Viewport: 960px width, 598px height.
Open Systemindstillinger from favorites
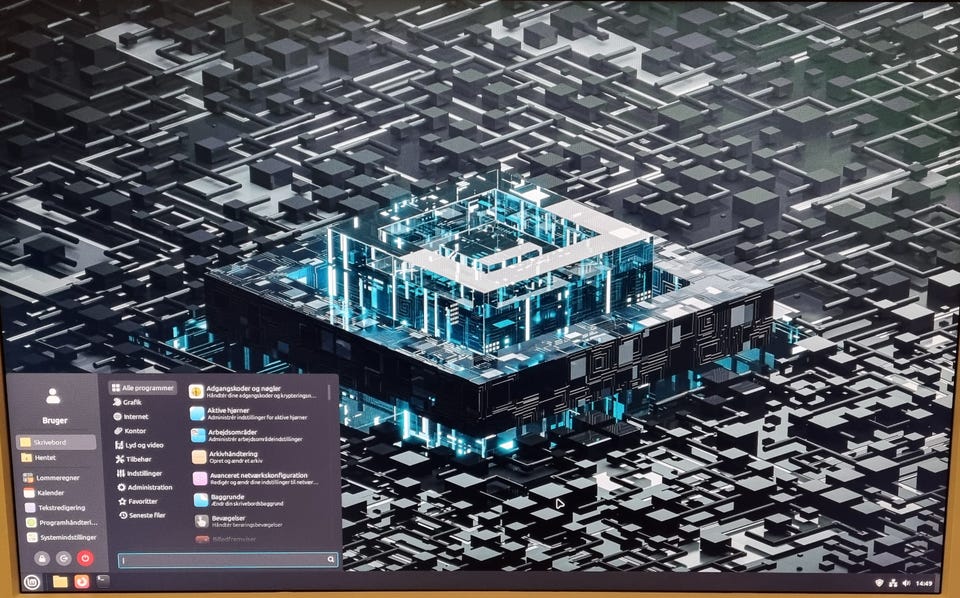(x=59, y=537)
